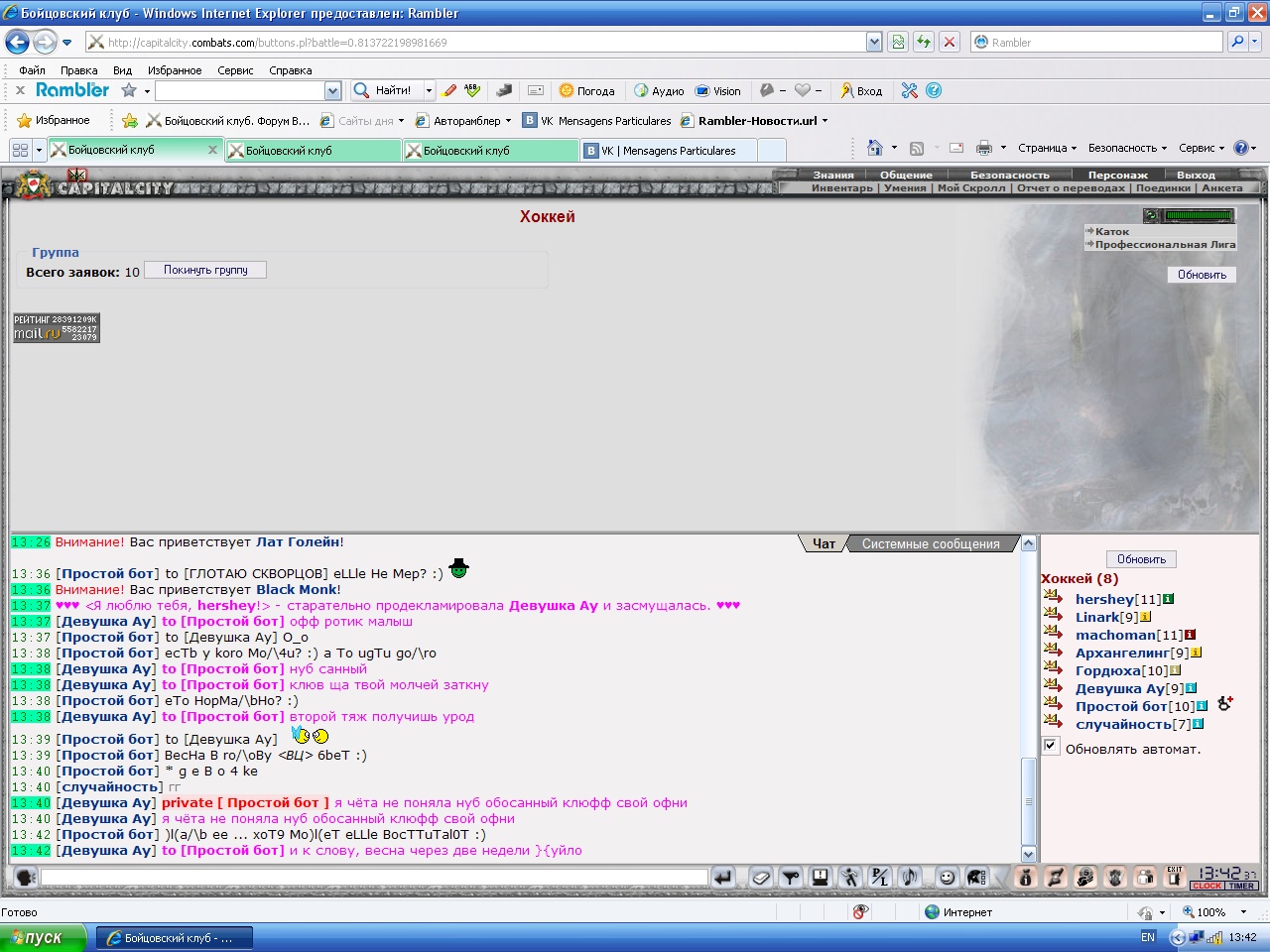
Task: Open the Правка menu
Action: coord(78,70)
